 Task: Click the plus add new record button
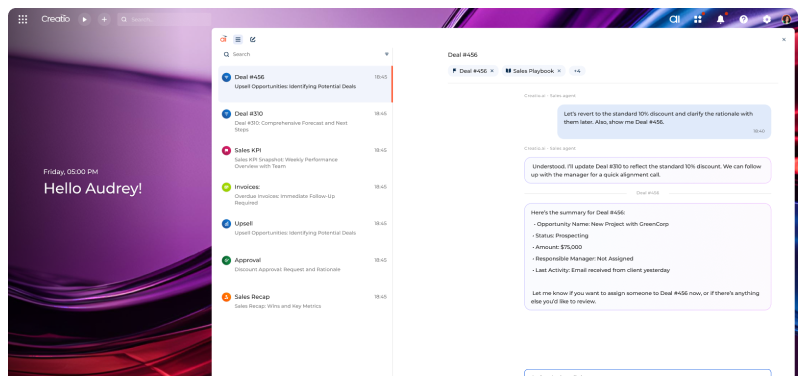click(104, 20)
